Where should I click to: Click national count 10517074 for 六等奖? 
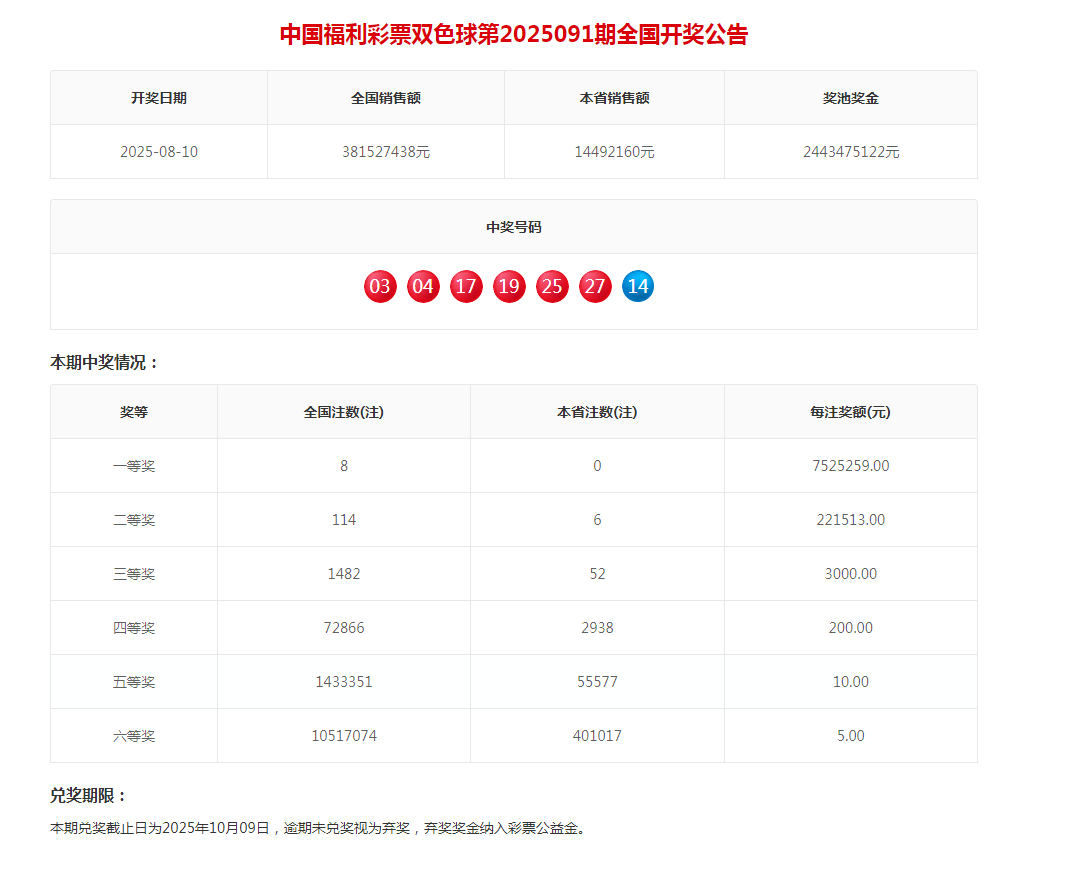344,736
